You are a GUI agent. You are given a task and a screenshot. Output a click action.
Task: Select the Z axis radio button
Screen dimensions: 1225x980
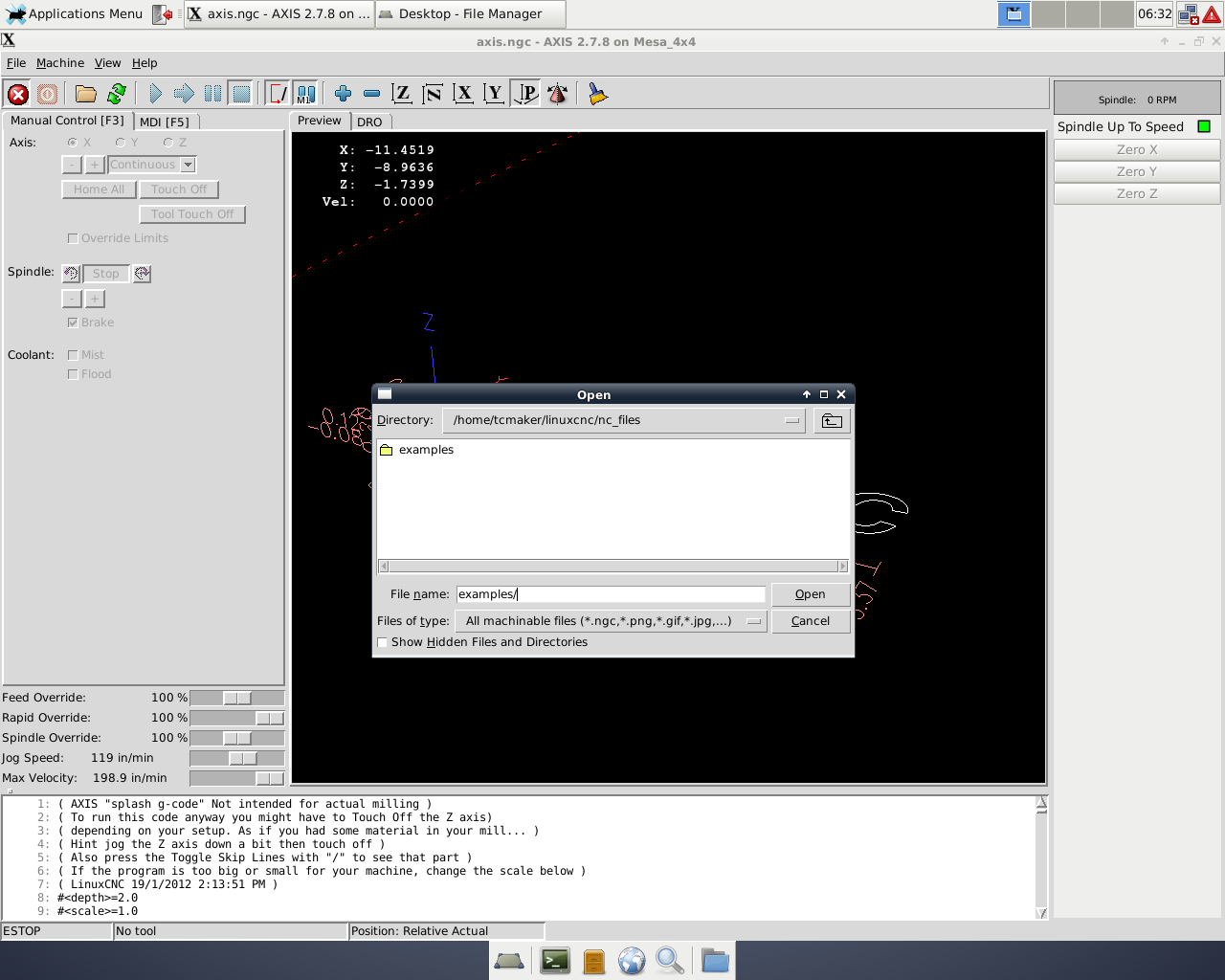(x=167, y=143)
